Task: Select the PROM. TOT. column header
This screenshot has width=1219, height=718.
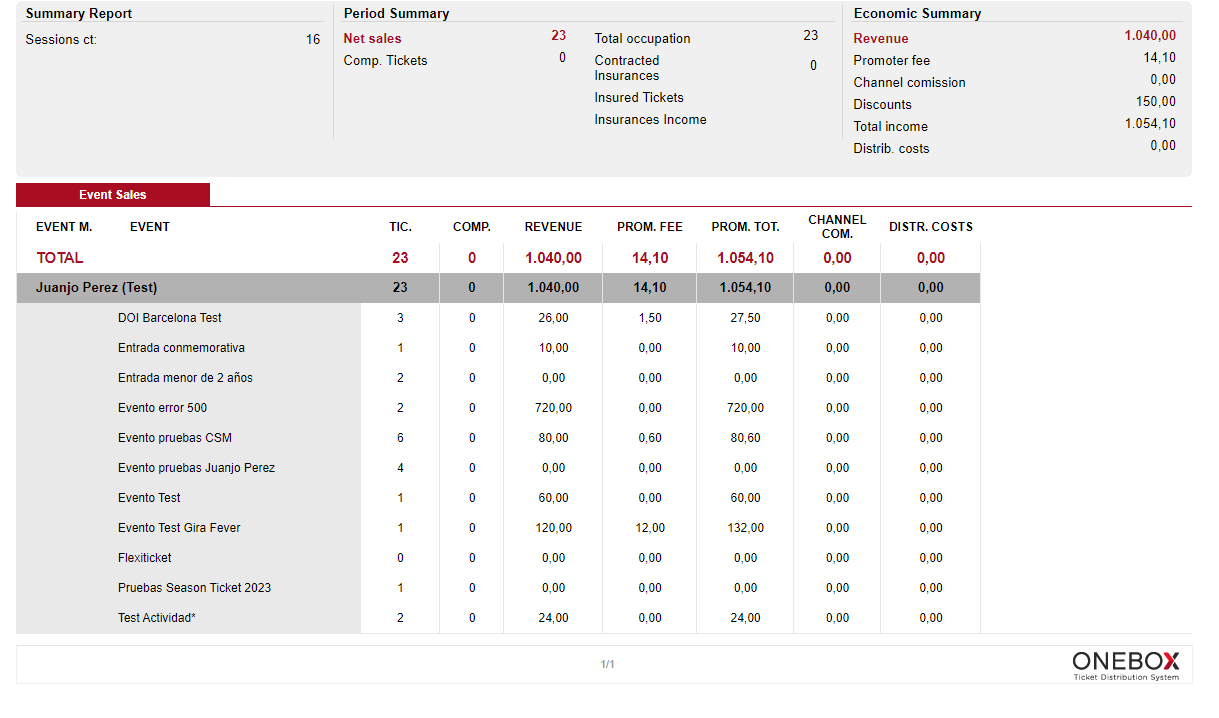Action: pos(745,227)
